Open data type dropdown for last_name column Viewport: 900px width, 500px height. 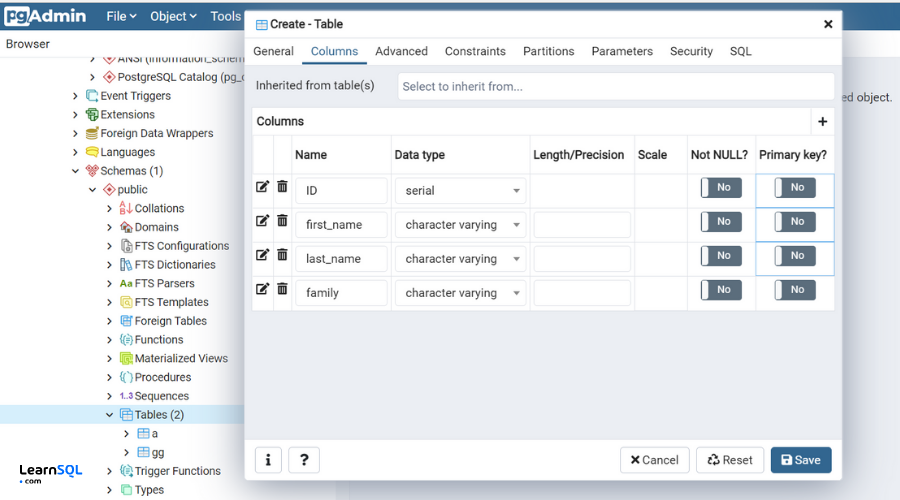[x=460, y=259]
